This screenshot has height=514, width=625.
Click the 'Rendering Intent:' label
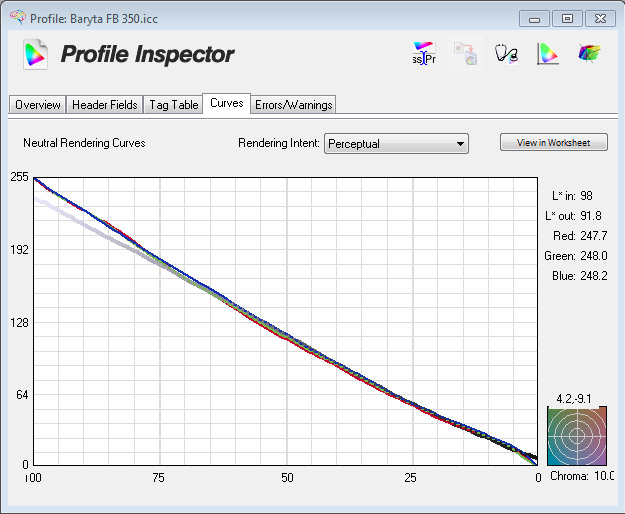pos(279,143)
